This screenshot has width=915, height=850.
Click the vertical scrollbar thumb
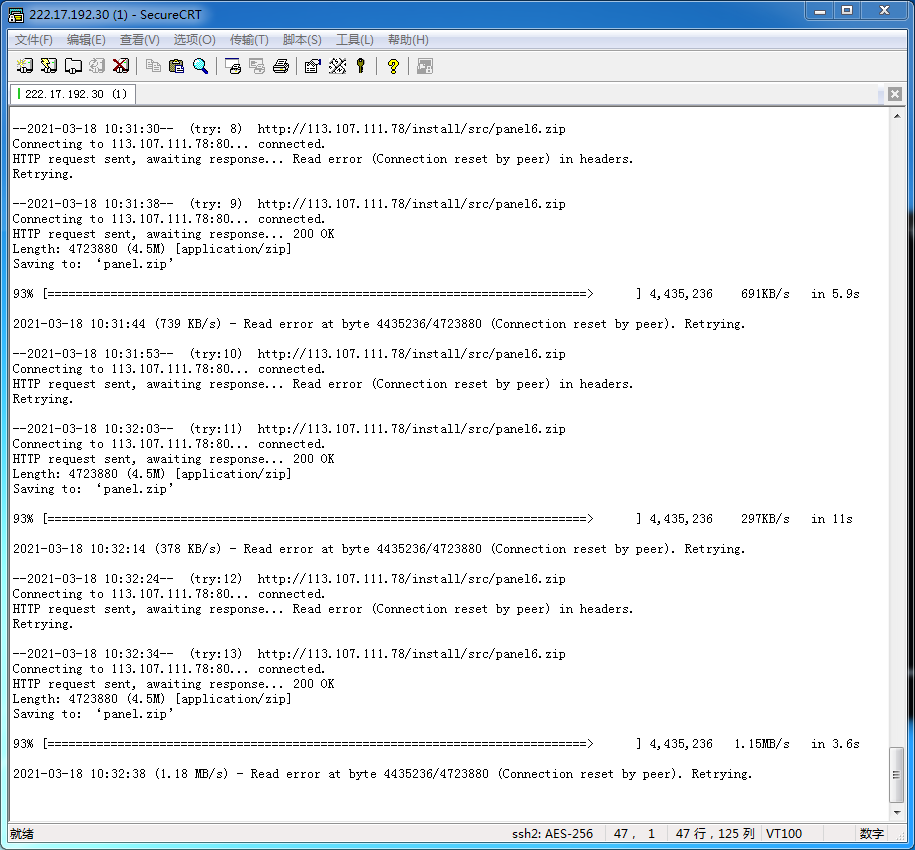point(896,774)
